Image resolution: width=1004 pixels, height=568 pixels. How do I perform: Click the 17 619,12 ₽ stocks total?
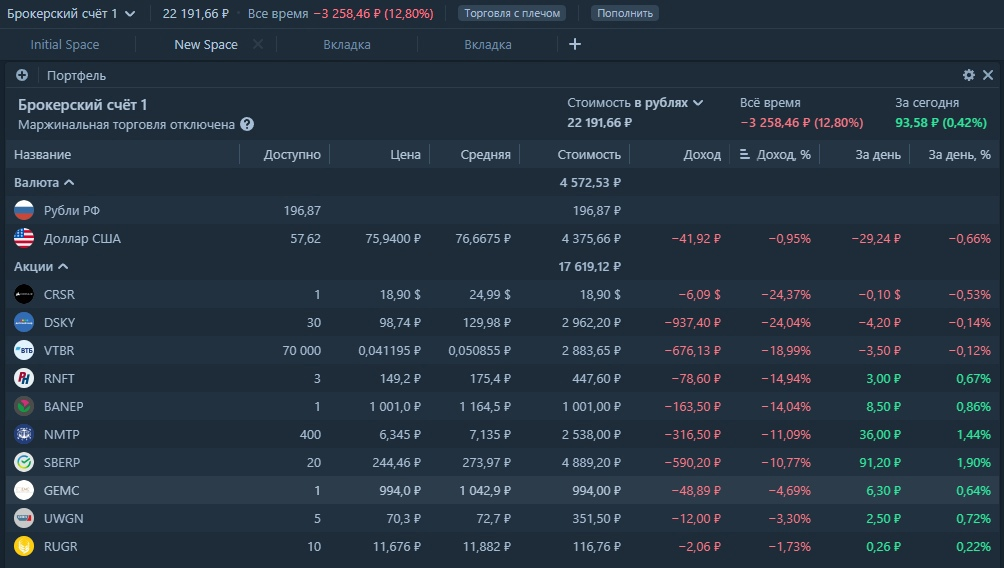click(589, 266)
